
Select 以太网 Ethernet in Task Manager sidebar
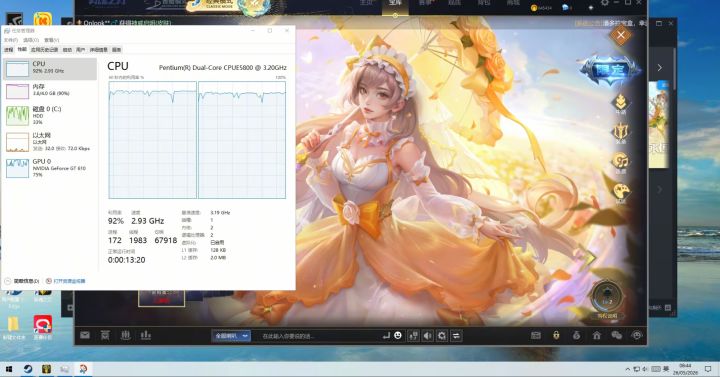tap(50, 141)
